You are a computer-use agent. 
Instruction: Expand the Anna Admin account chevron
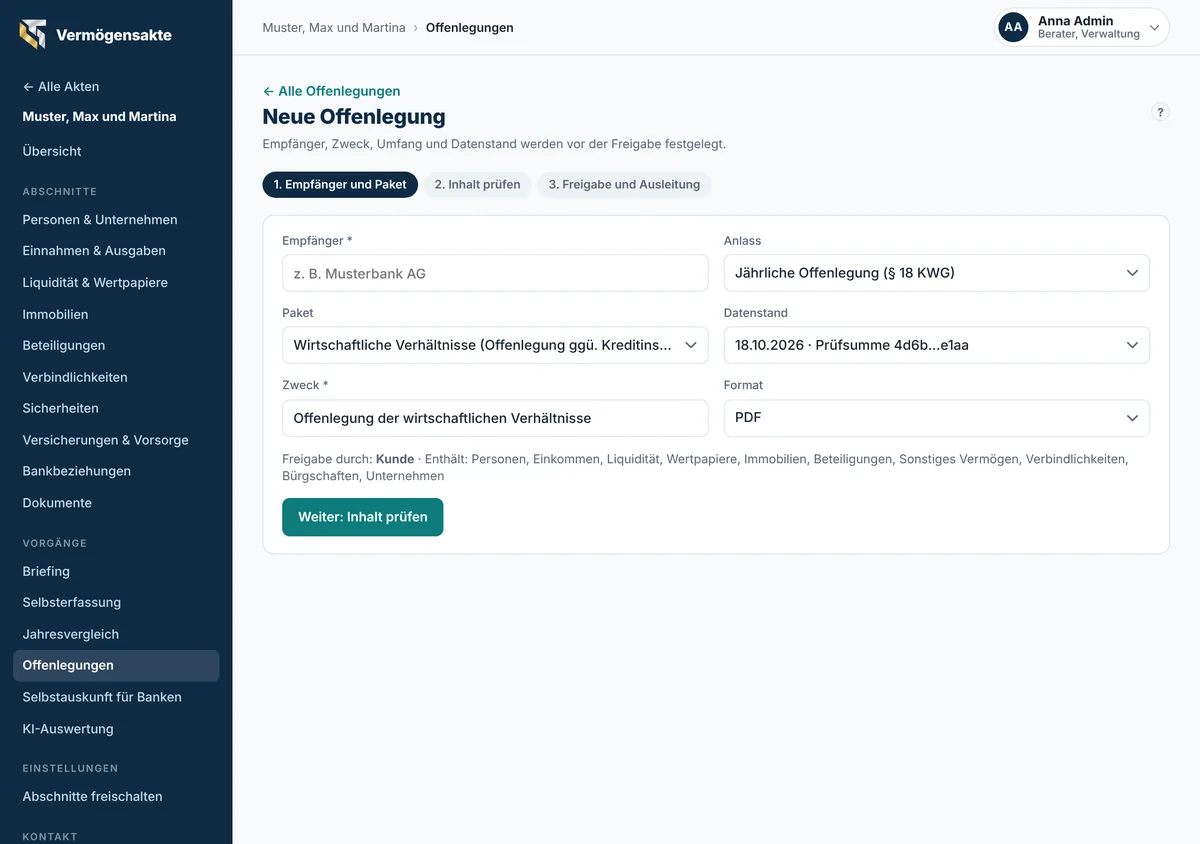click(1155, 28)
